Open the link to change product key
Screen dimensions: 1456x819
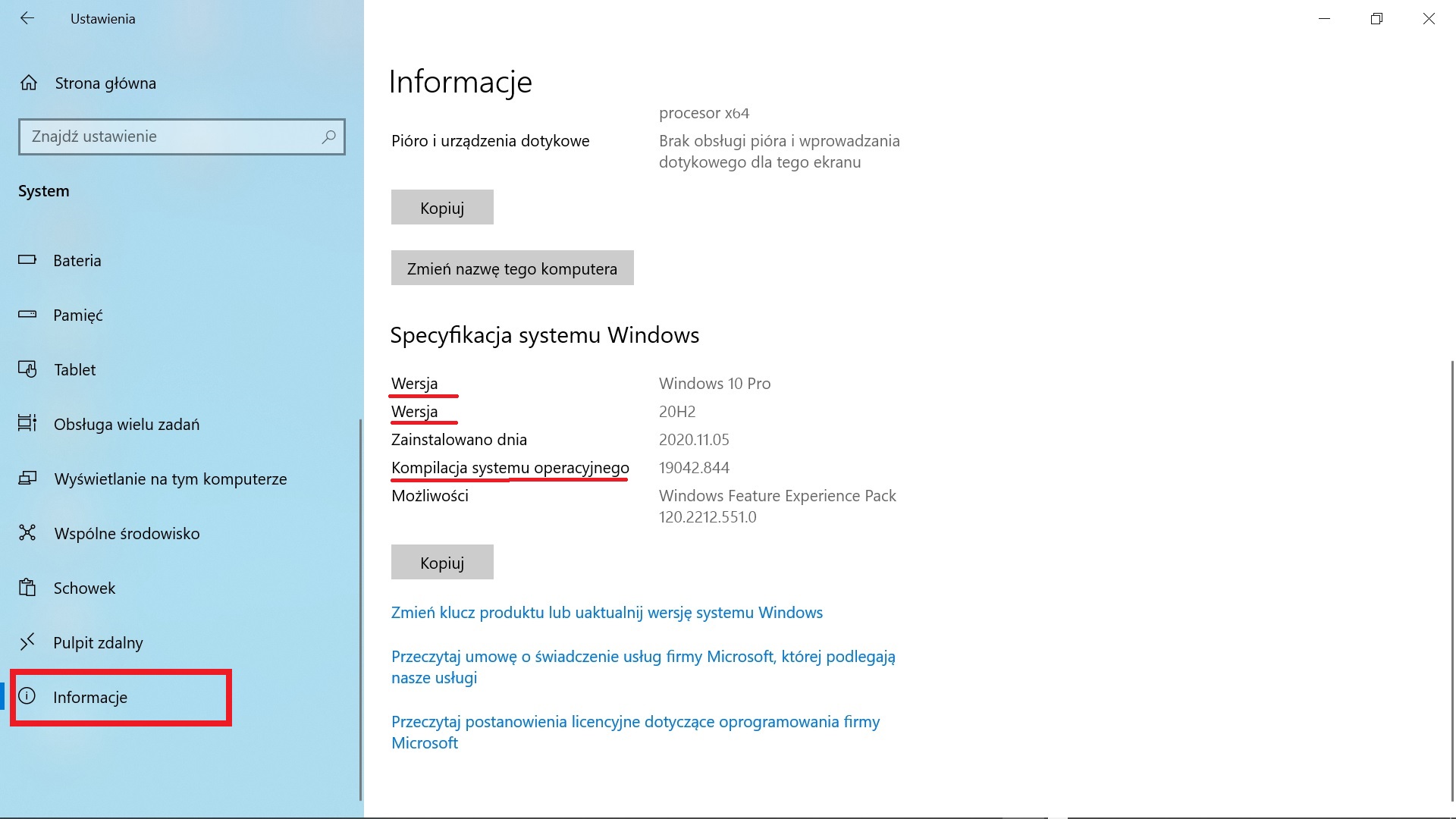click(x=607, y=612)
